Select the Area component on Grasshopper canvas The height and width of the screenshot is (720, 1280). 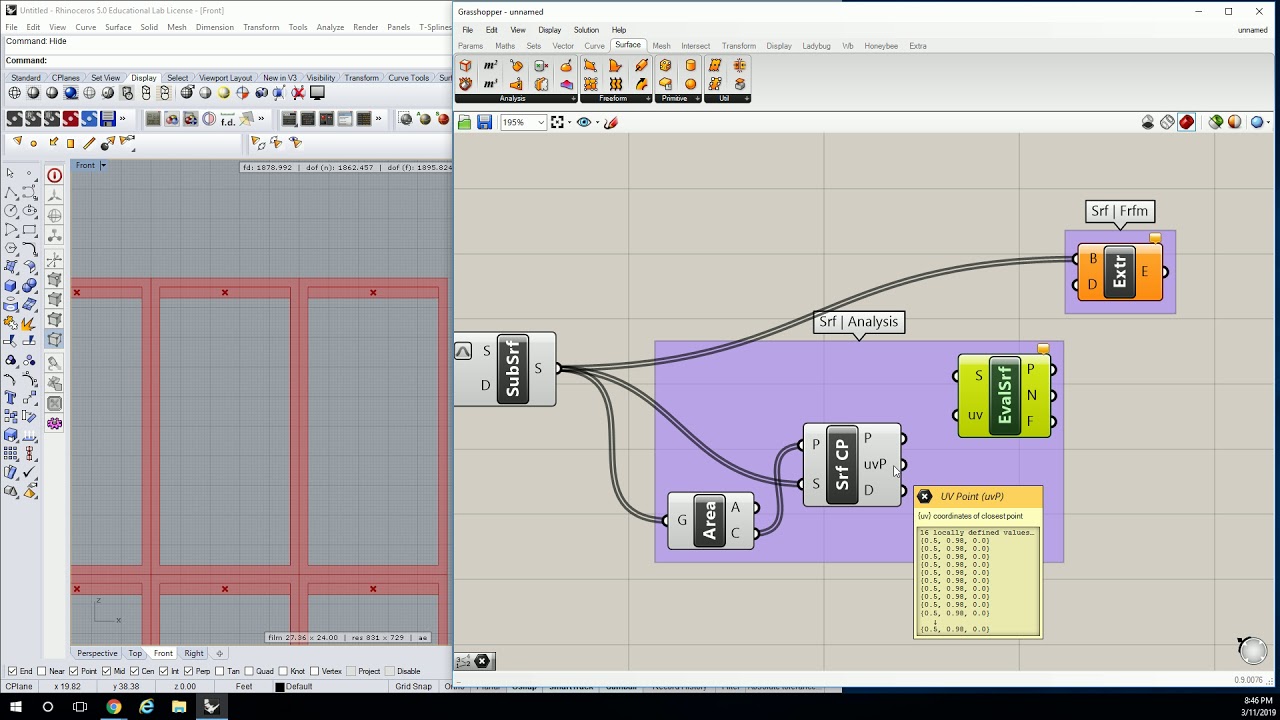(x=710, y=520)
